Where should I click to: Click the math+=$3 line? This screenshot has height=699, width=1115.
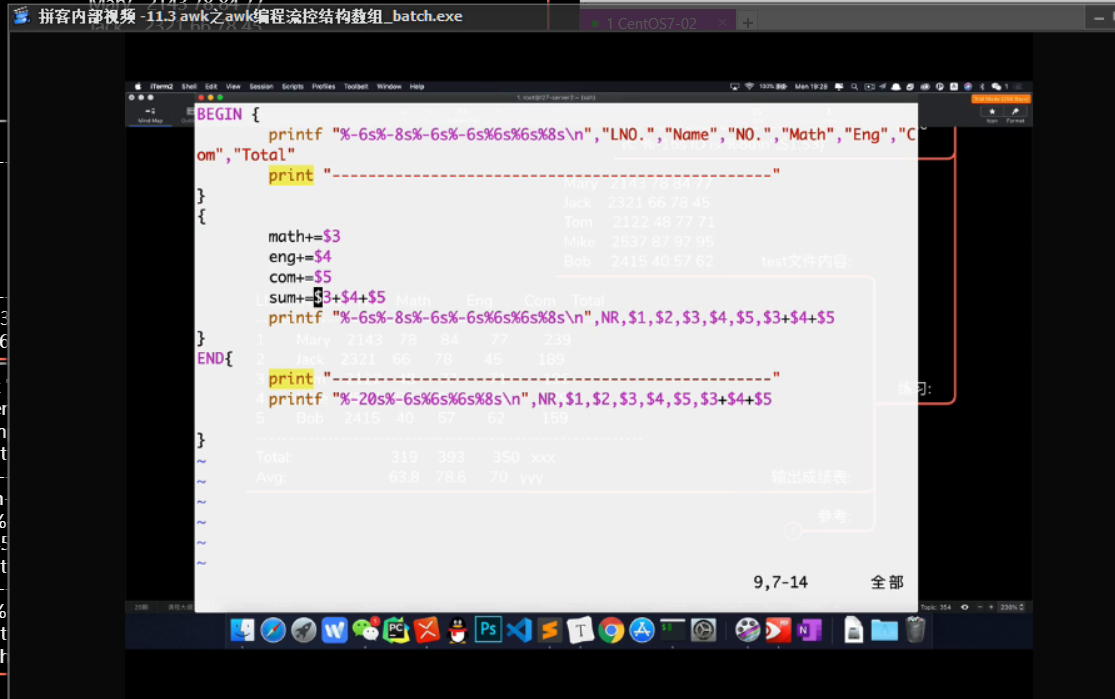[304, 237]
